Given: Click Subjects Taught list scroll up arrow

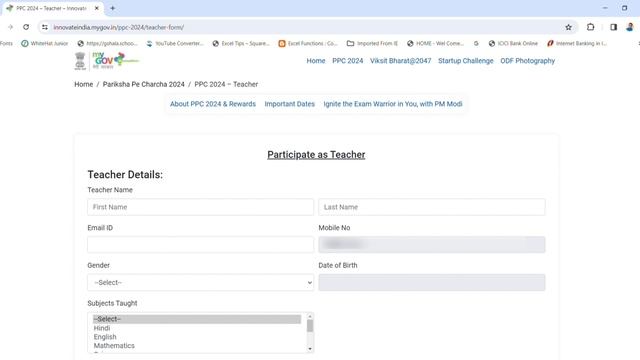Looking at the screenshot, I should pyautogui.click(x=310, y=316).
